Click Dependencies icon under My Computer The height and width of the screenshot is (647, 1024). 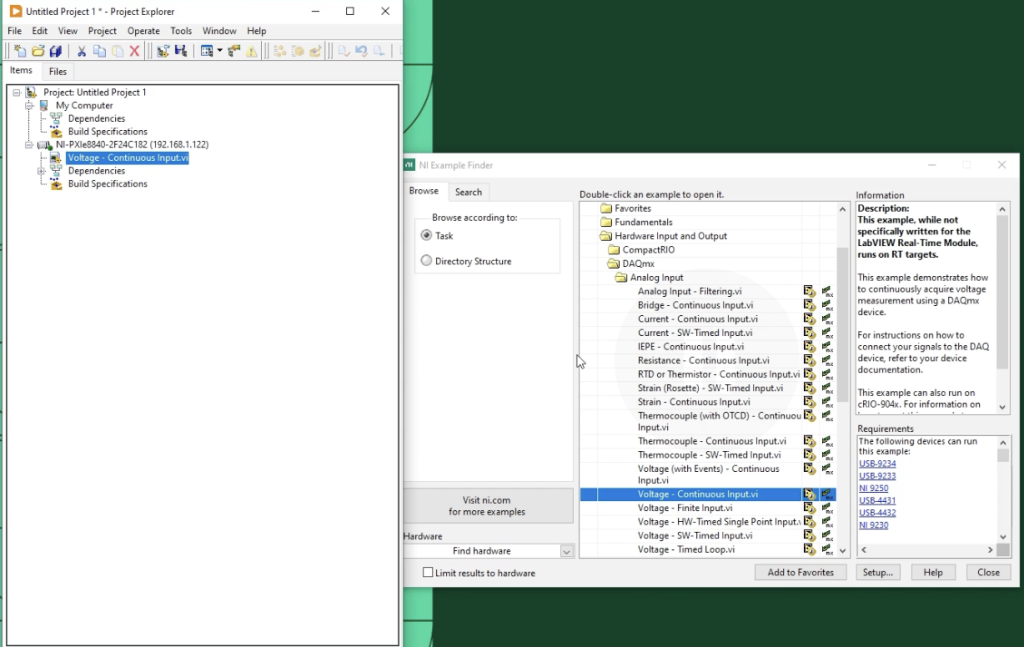coord(56,118)
